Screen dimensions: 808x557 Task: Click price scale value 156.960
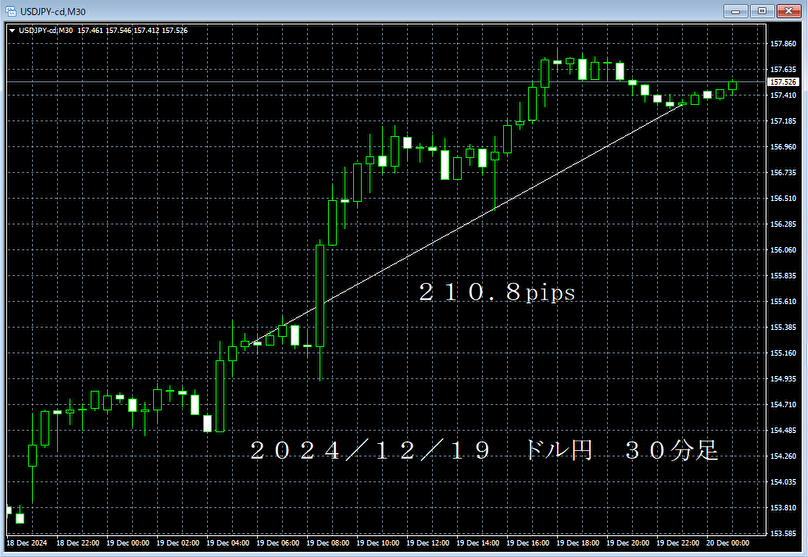pyautogui.click(x=783, y=147)
